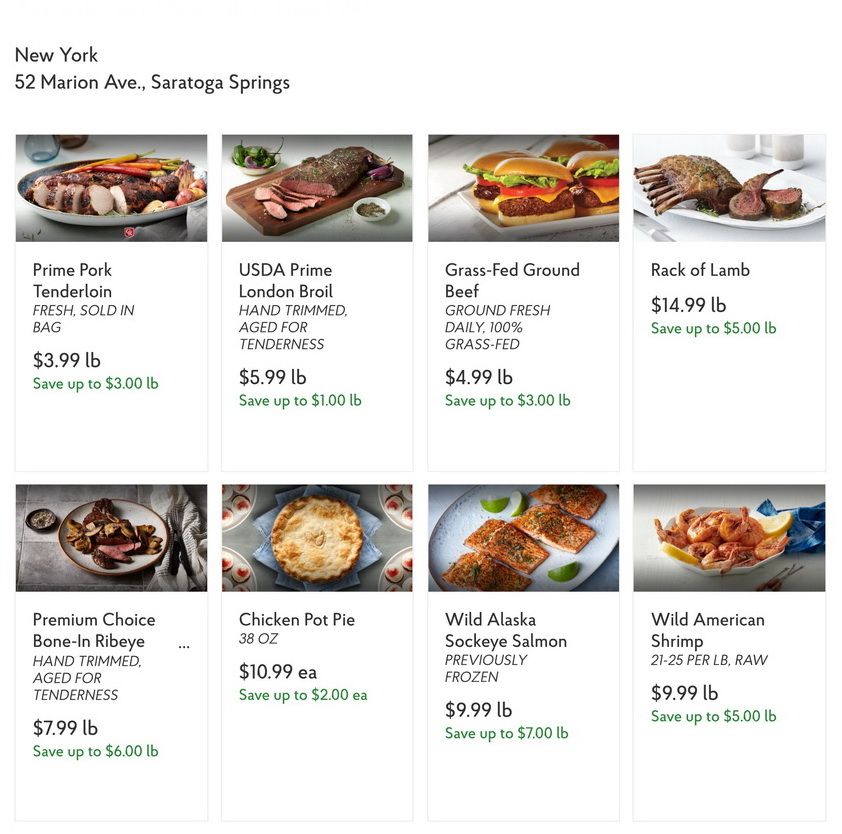Screen dimensions: 842x834
Task: Open the Prime Pork Tenderloin product title
Action: 72,280
